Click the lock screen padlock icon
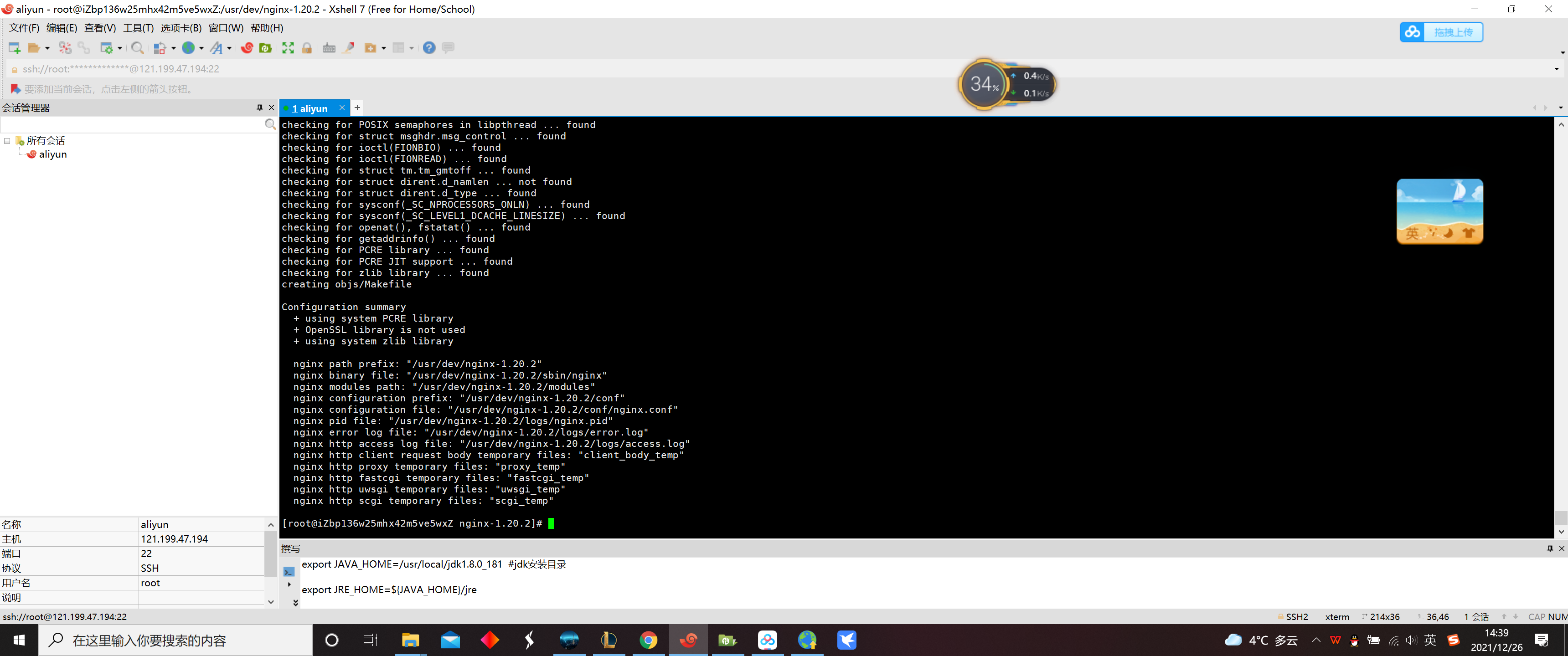The height and width of the screenshot is (656, 1568). click(x=307, y=48)
